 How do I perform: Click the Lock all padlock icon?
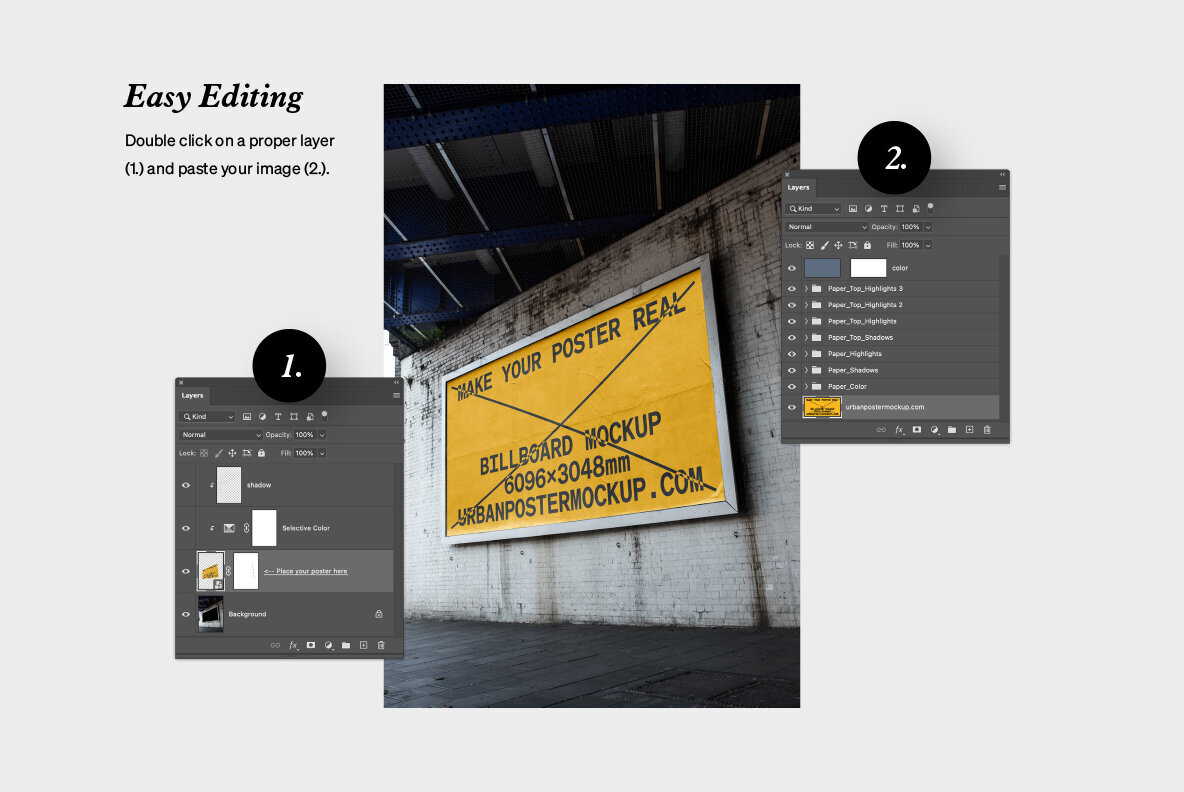pyautogui.click(x=260, y=453)
